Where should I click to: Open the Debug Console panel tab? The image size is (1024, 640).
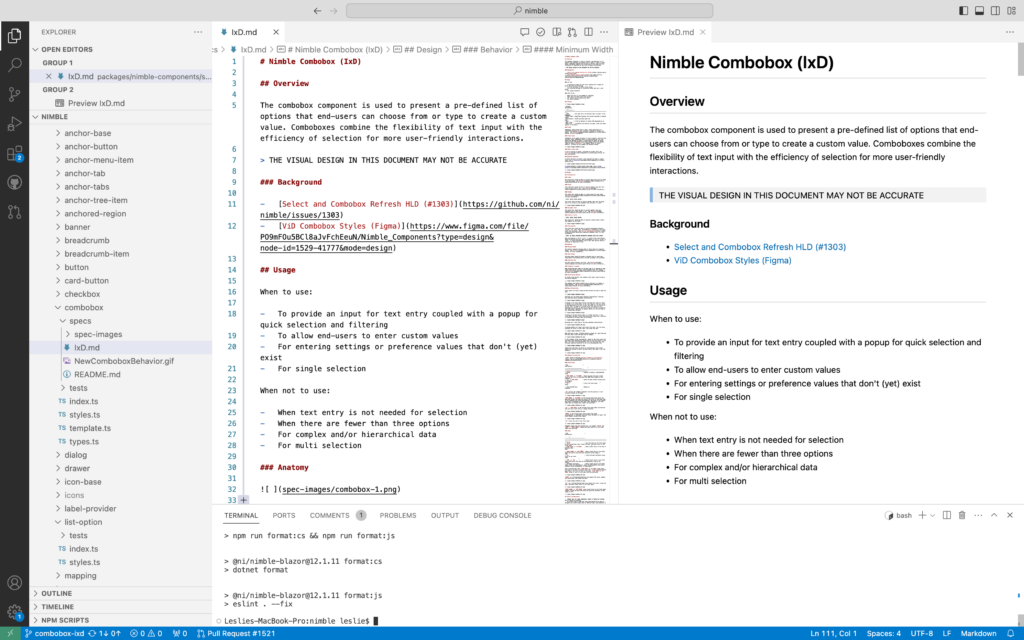pyautogui.click(x=502, y=515)
